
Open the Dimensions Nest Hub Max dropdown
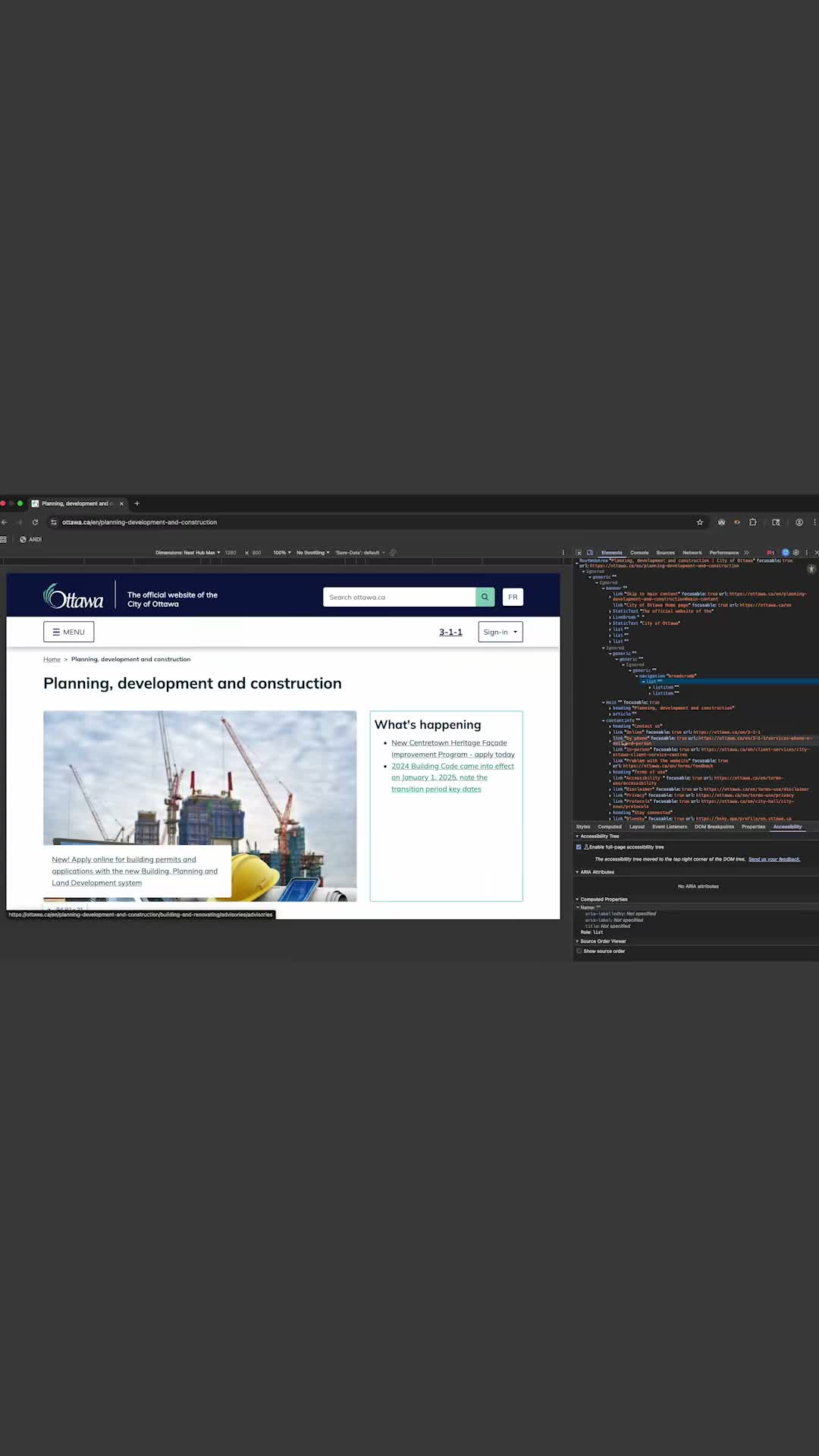point(188,553)
